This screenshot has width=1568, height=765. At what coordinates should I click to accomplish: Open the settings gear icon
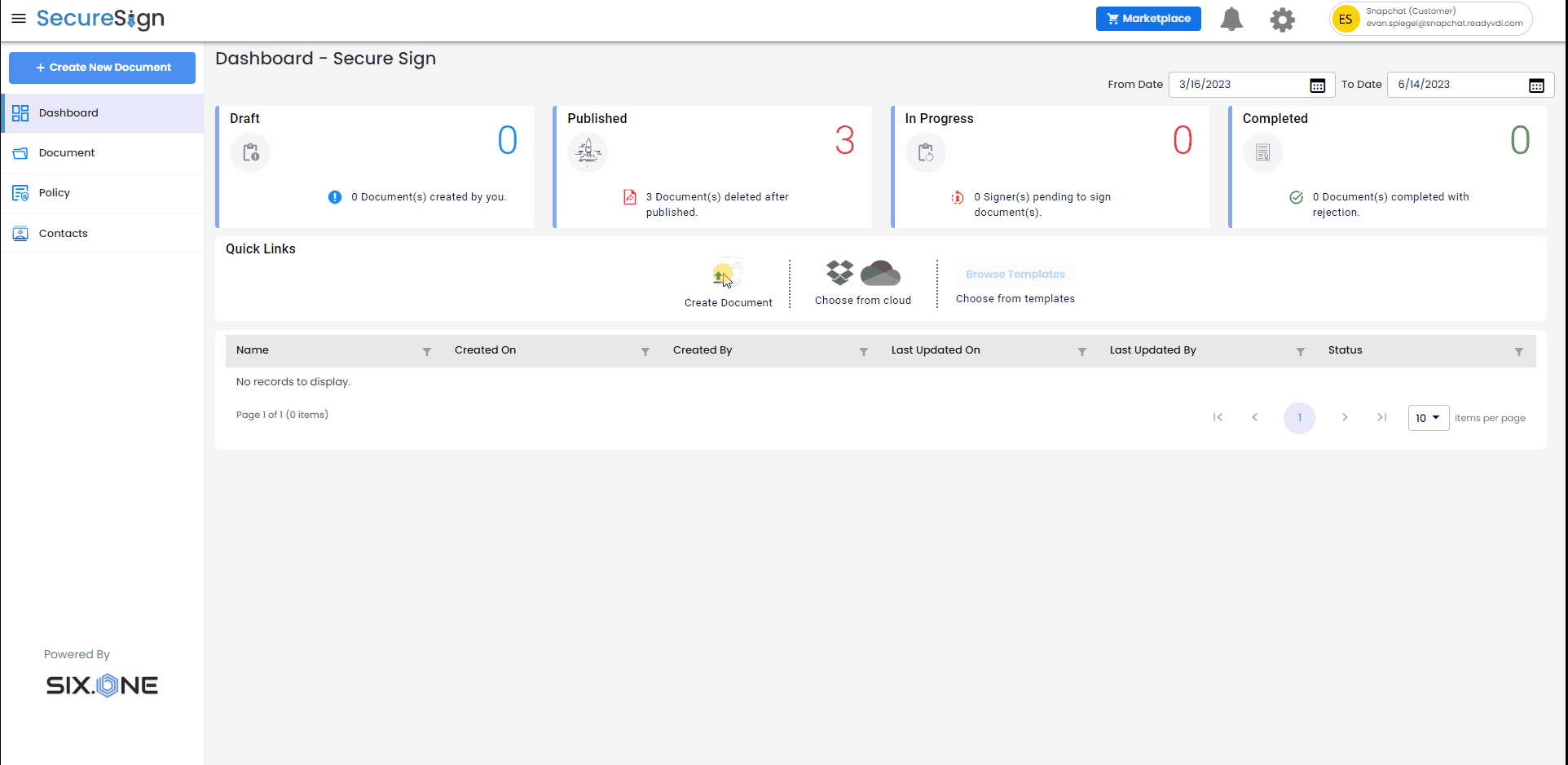pyautogui.click(x=1282, y=20)
